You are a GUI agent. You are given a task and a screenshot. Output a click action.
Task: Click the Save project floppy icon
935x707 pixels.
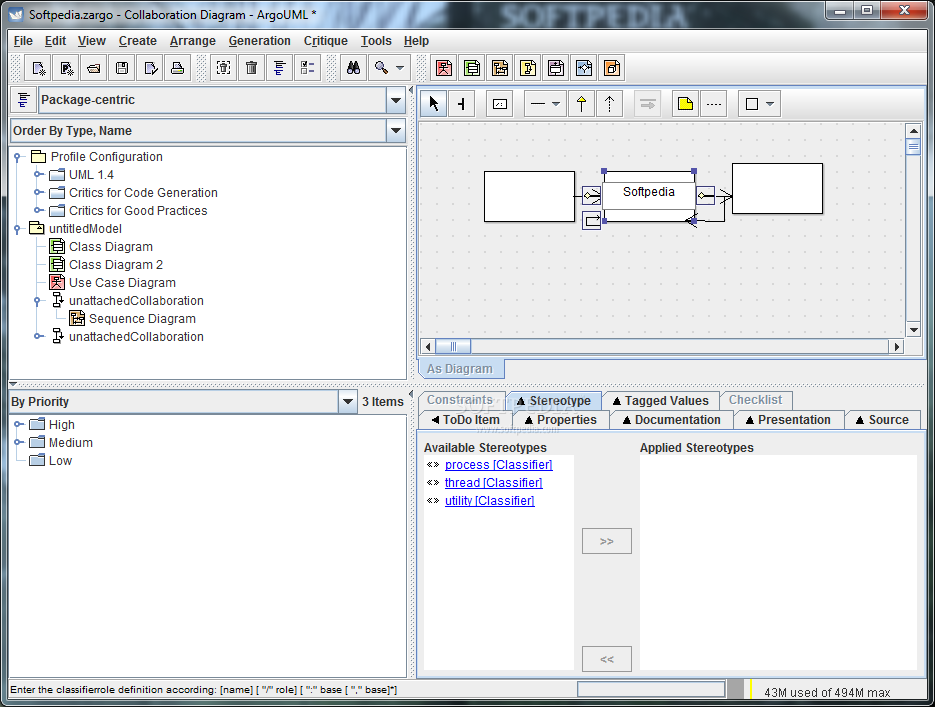[x=122, y=68]
